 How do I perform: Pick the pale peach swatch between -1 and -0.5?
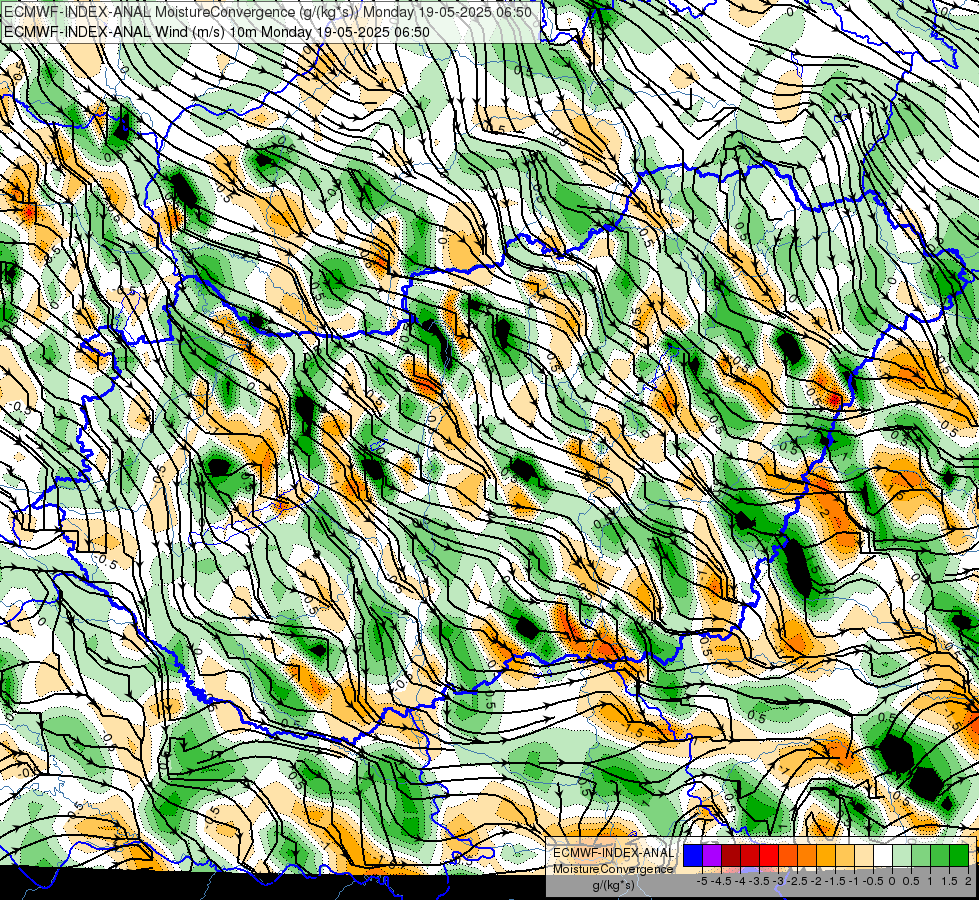click(863, 856)
